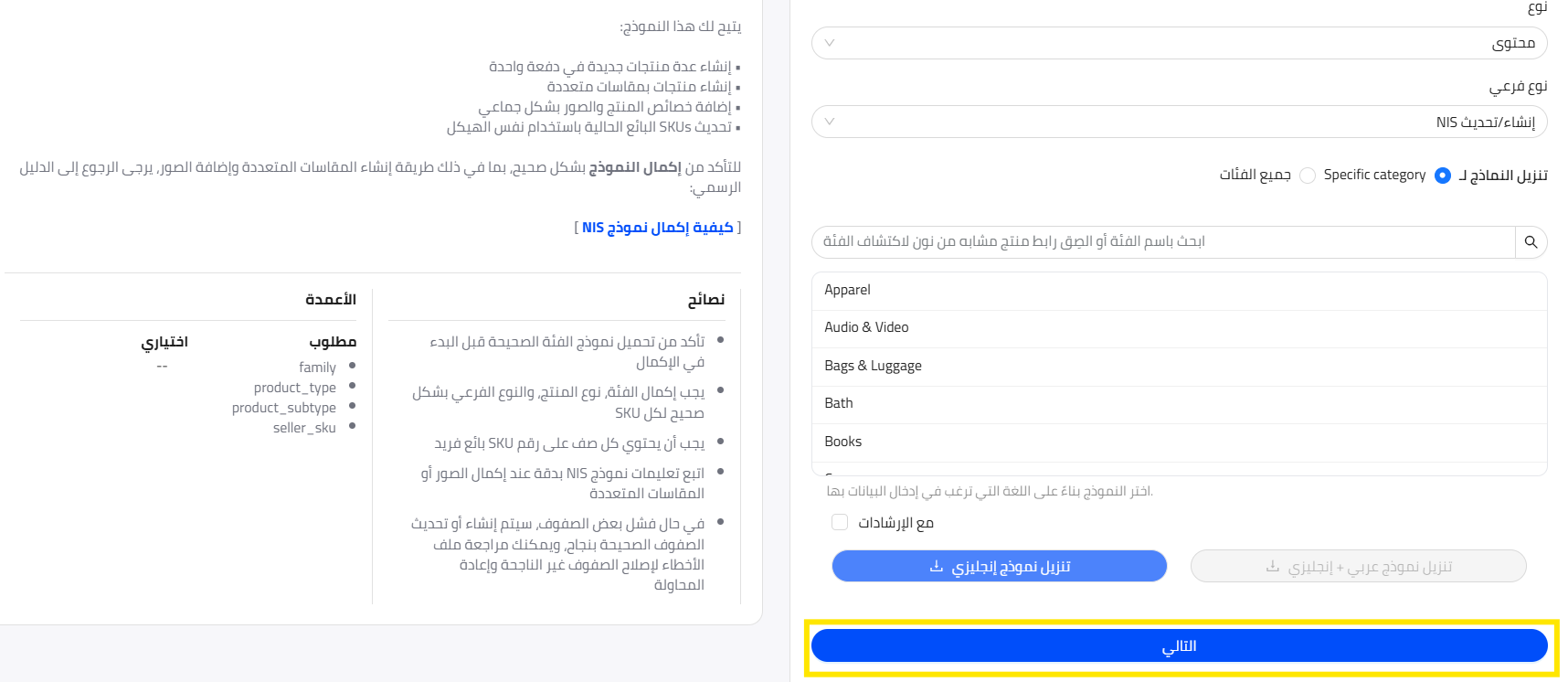Open the كيفية إكمال نموذج NIS link

point(658,228)
